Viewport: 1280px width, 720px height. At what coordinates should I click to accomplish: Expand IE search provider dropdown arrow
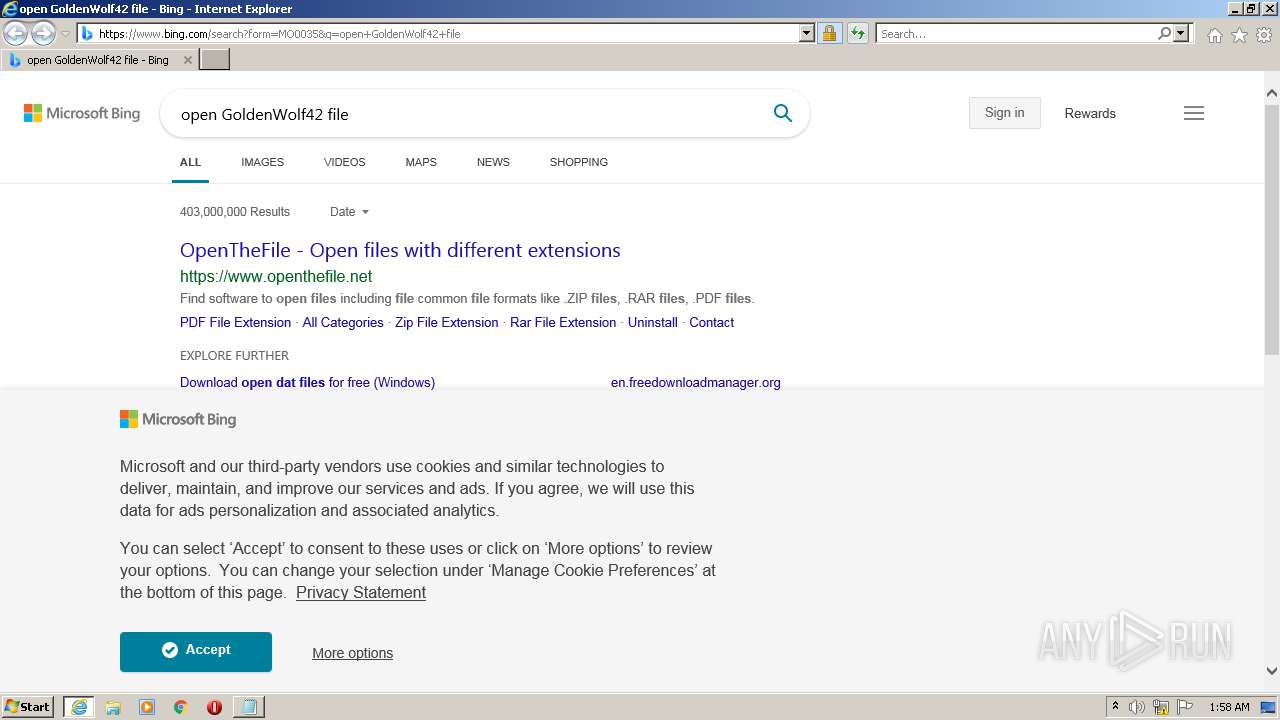click(x=1181, y=34)
